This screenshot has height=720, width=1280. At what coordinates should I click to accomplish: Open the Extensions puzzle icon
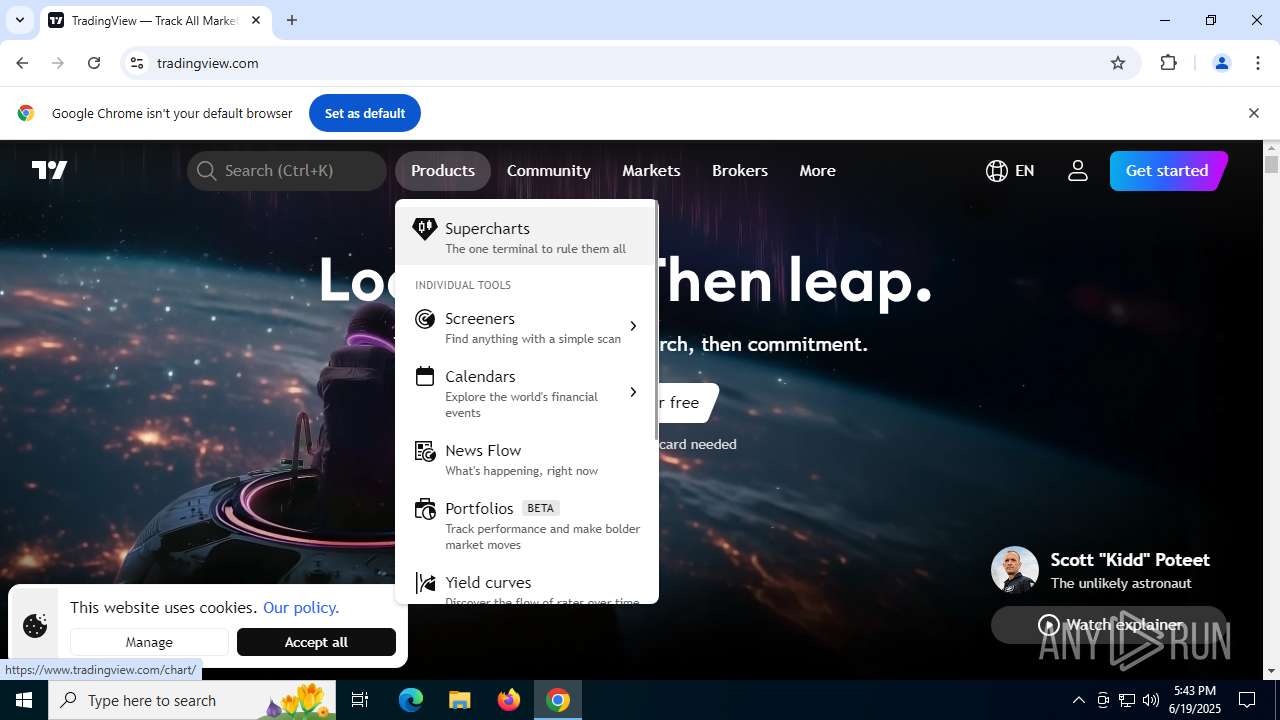pyautogui.click(x=1168, y=63)
